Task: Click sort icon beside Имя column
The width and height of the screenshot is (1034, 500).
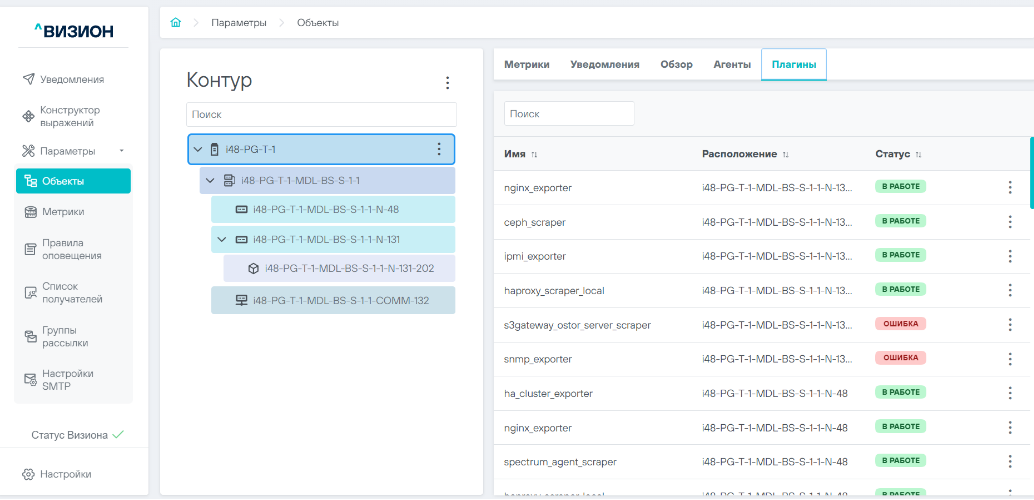Action: coord(534,155)
